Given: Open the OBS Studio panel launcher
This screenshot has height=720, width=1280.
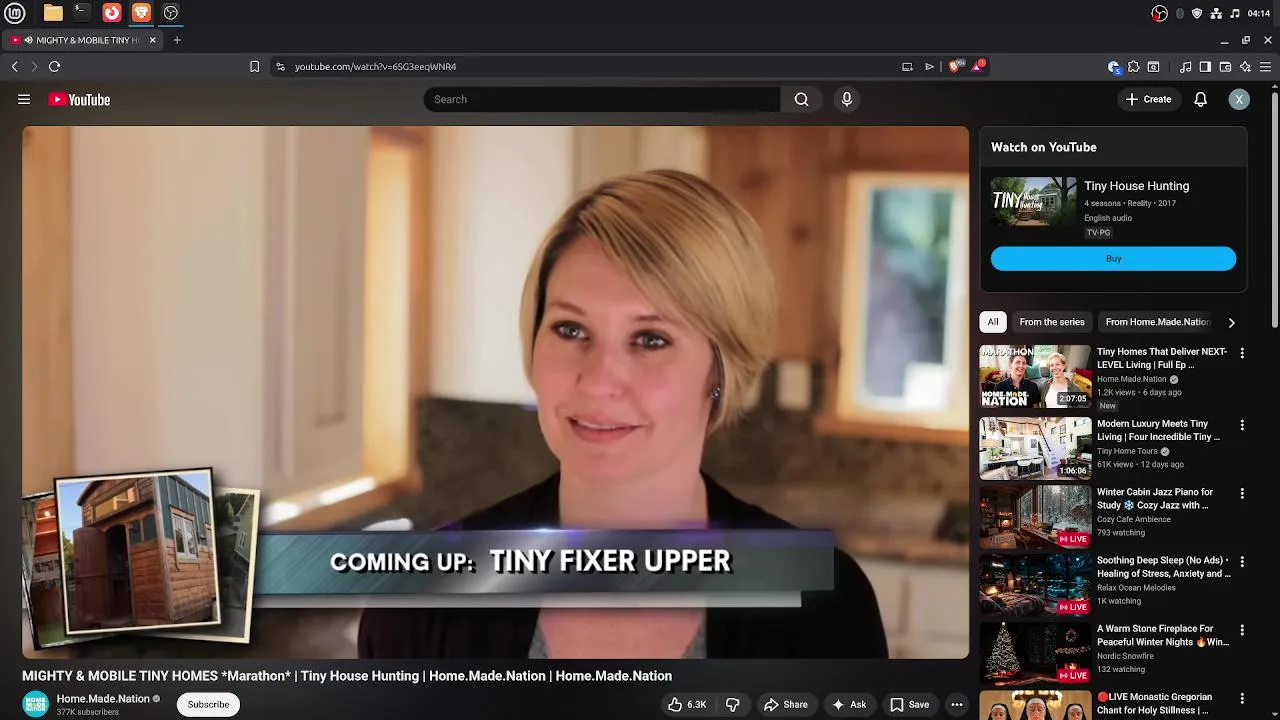Looking at the screenshot, I should pos(171,13).
